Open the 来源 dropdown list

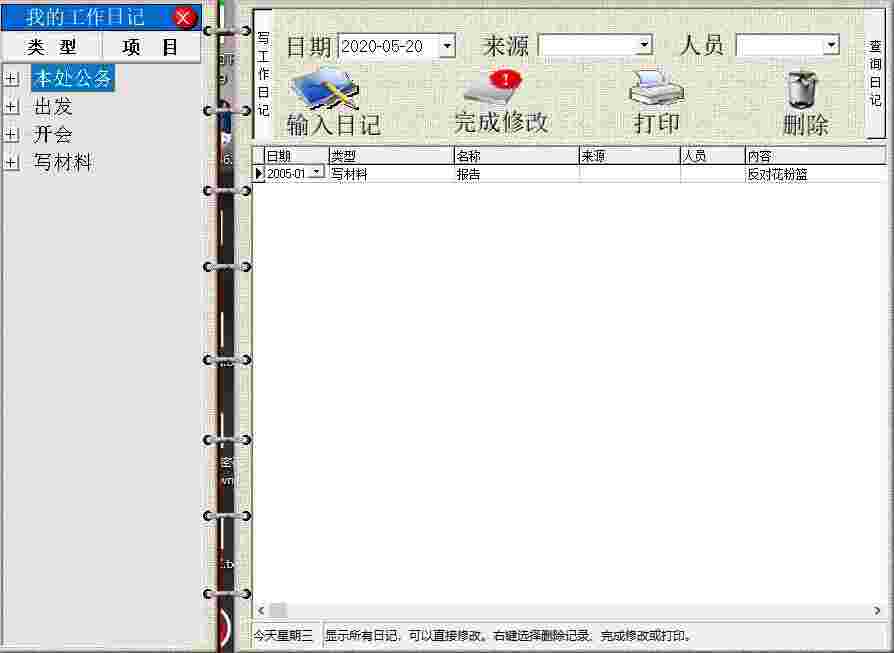pos(643,45)
